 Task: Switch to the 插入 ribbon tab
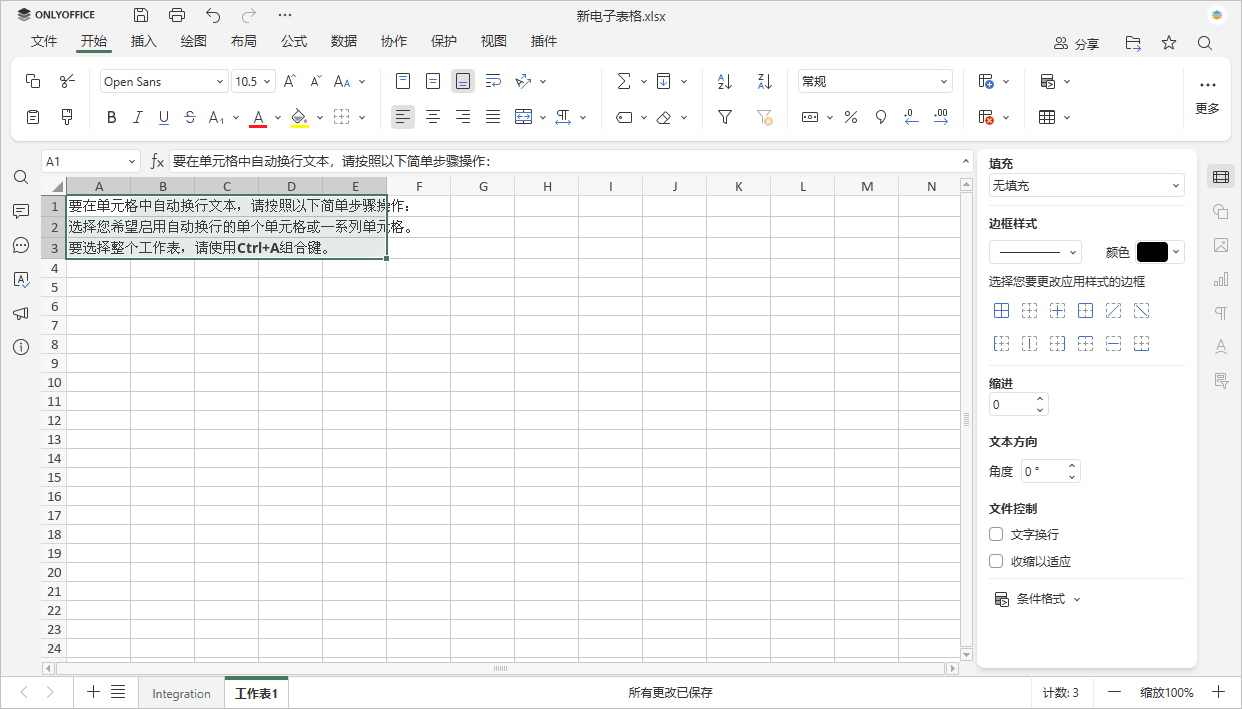pyautogui.click(x=143, y=41)
